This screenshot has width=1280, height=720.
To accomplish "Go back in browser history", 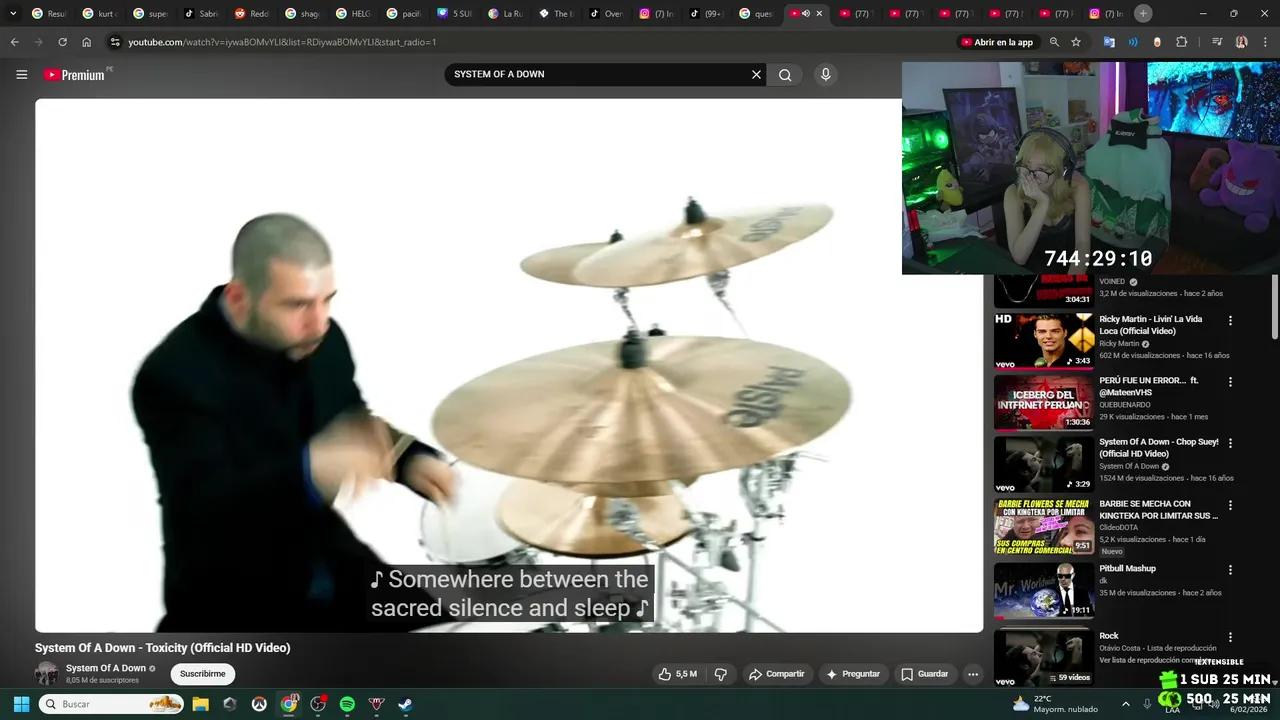I will pyautogui.click(x=14, y=42).
